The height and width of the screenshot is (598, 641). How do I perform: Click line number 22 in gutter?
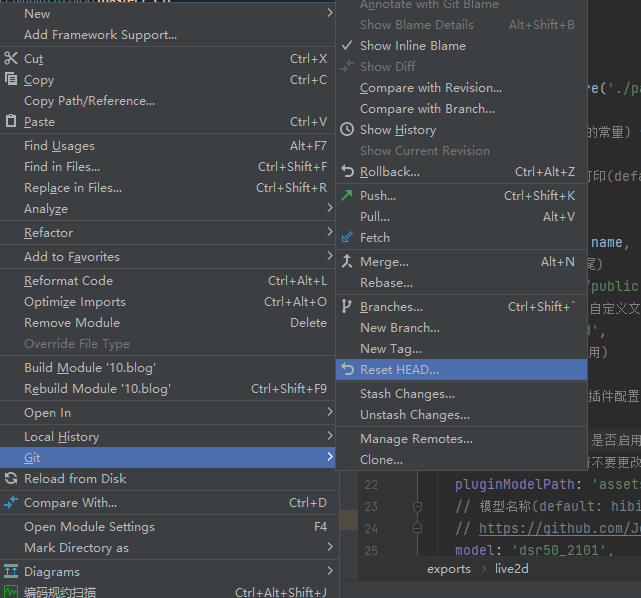click(x=371, y=485)
